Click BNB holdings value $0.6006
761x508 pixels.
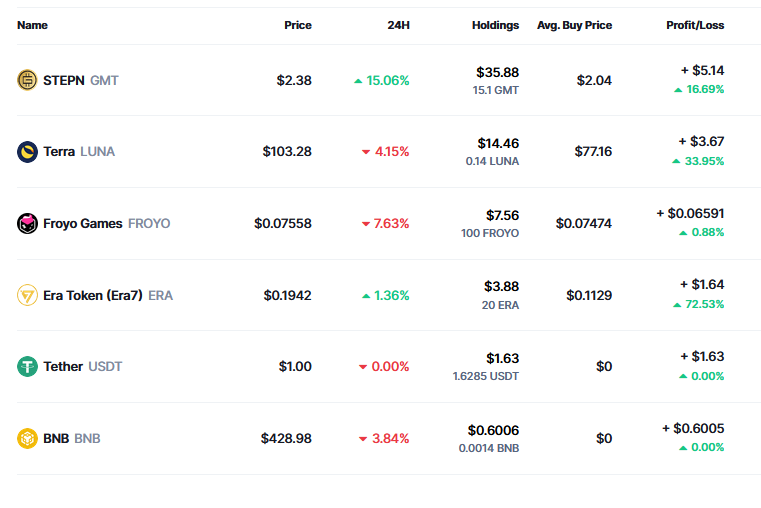493,430
